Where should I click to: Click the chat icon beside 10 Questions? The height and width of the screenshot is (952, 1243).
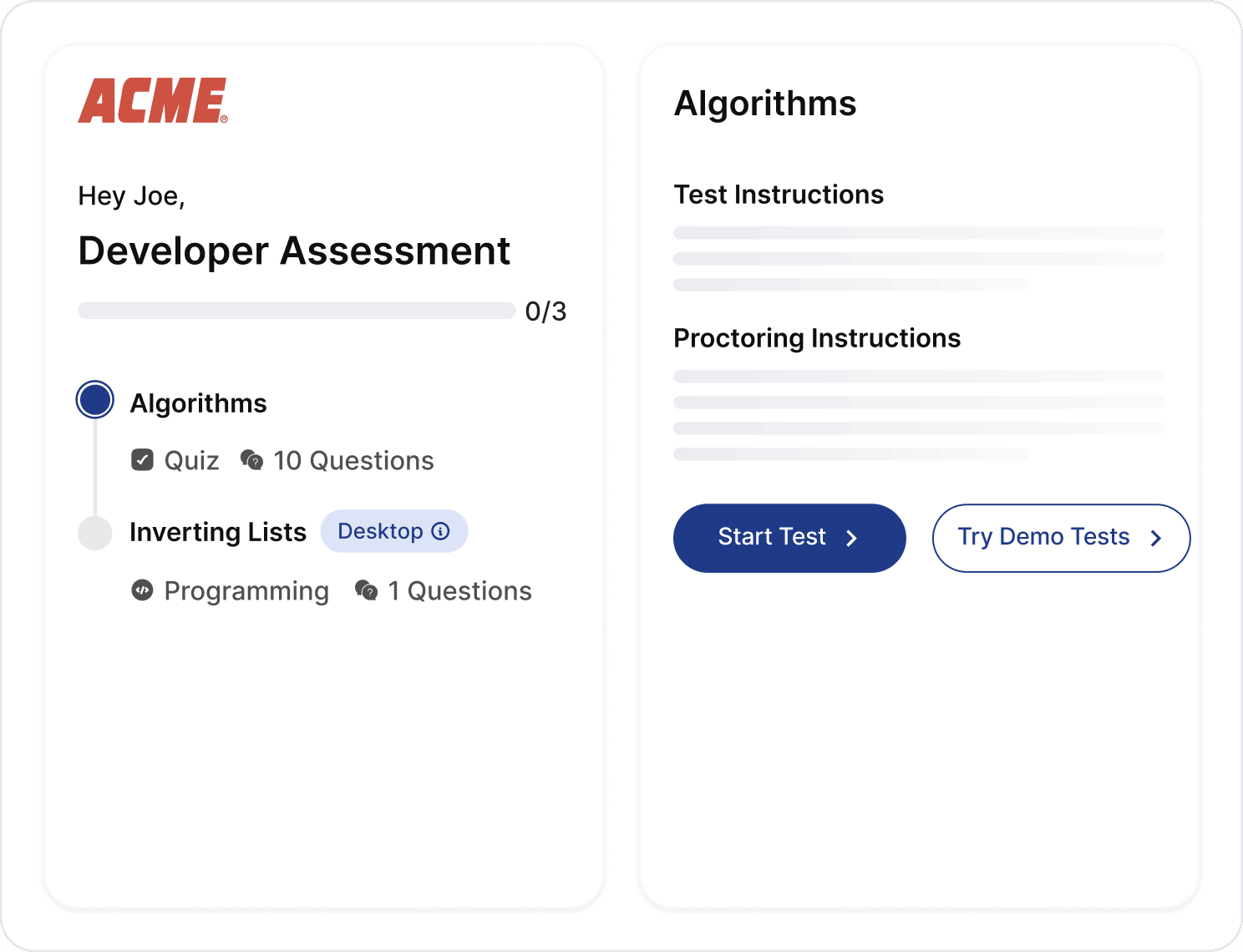[x=251, y=460]
